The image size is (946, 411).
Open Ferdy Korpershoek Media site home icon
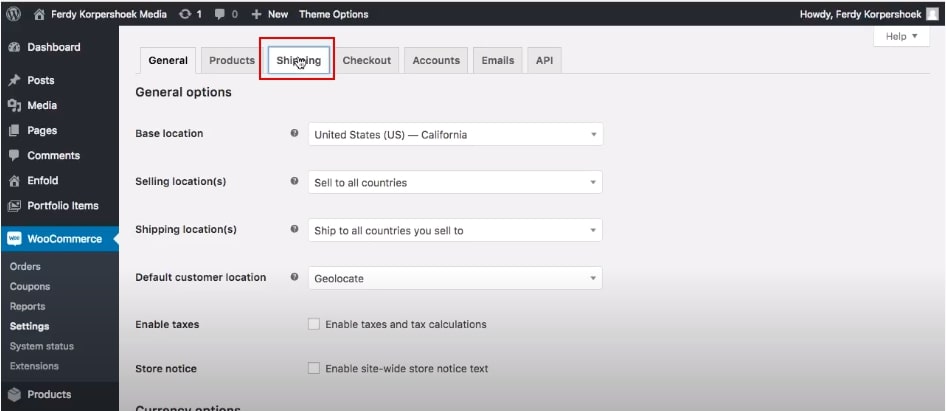[x=39, y=14]
